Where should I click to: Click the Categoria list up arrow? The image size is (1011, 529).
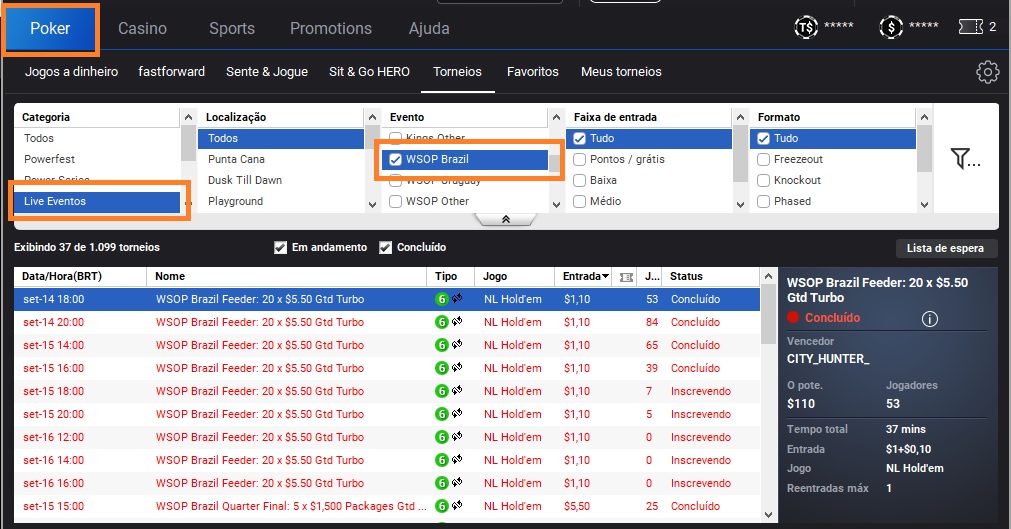tap(188, 117)
